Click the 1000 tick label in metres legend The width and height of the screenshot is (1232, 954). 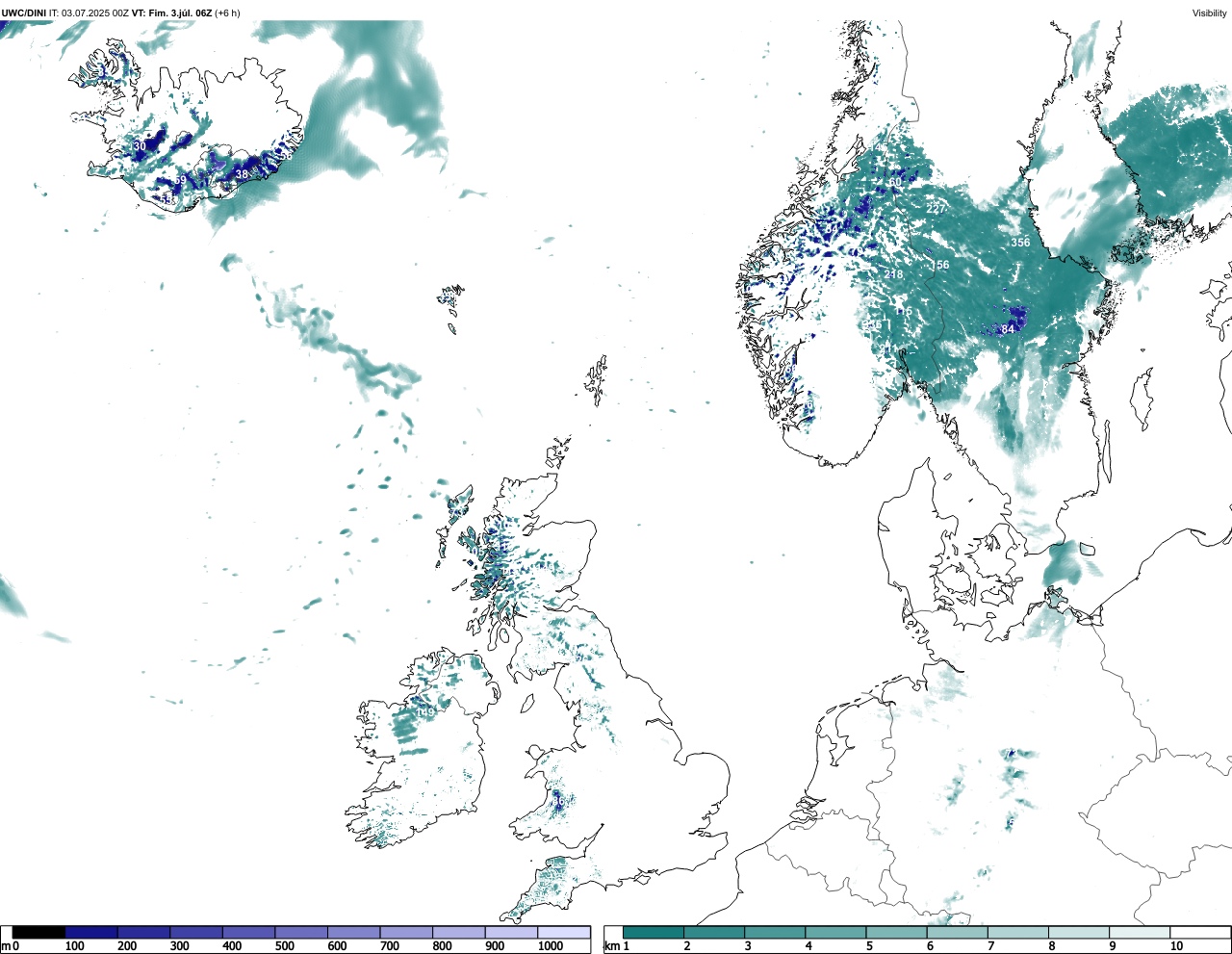click(551, 946)
